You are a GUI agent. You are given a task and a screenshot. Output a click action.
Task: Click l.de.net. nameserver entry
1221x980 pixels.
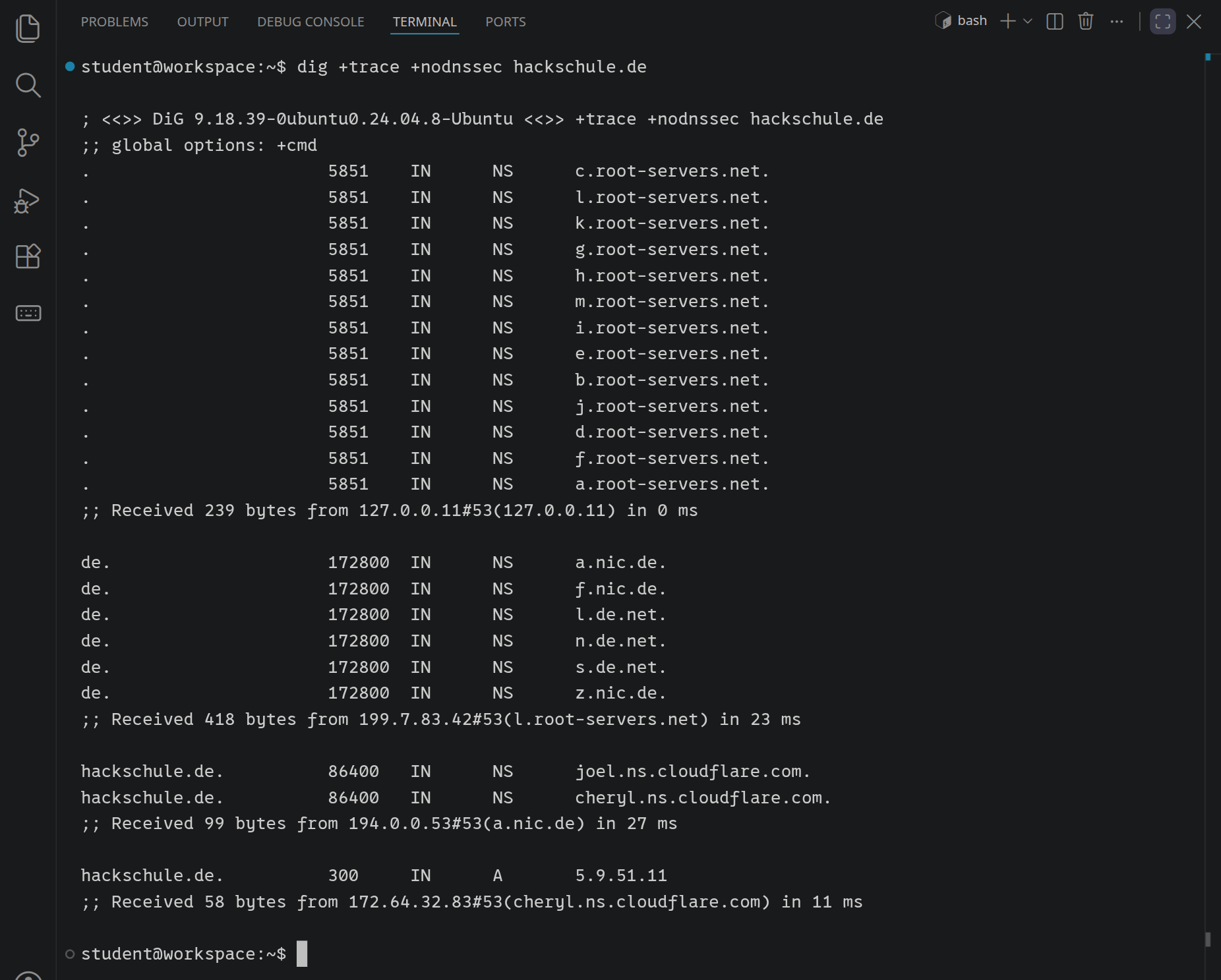tap(620, 614)
